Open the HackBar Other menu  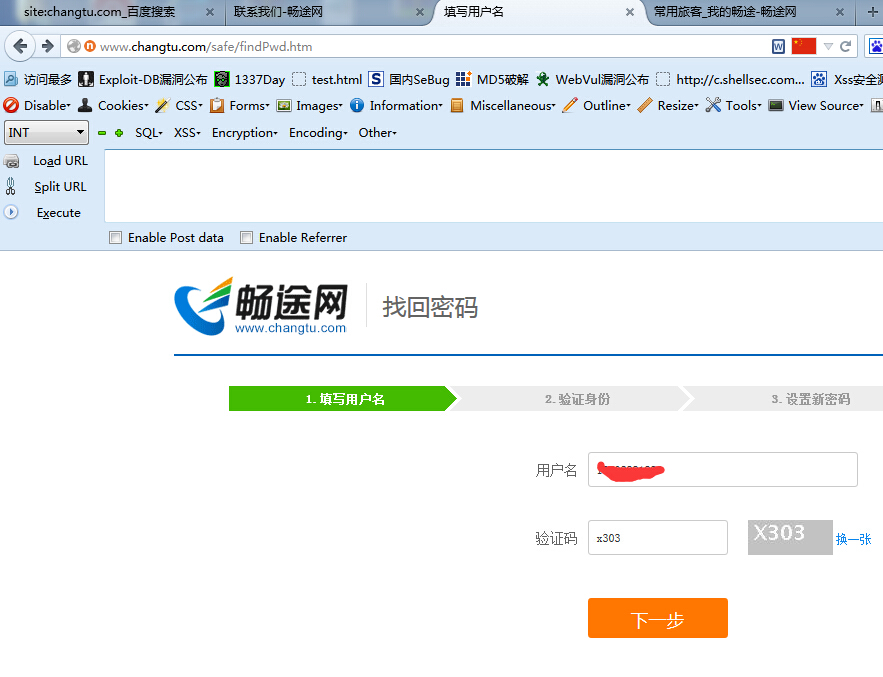(377, 133)
